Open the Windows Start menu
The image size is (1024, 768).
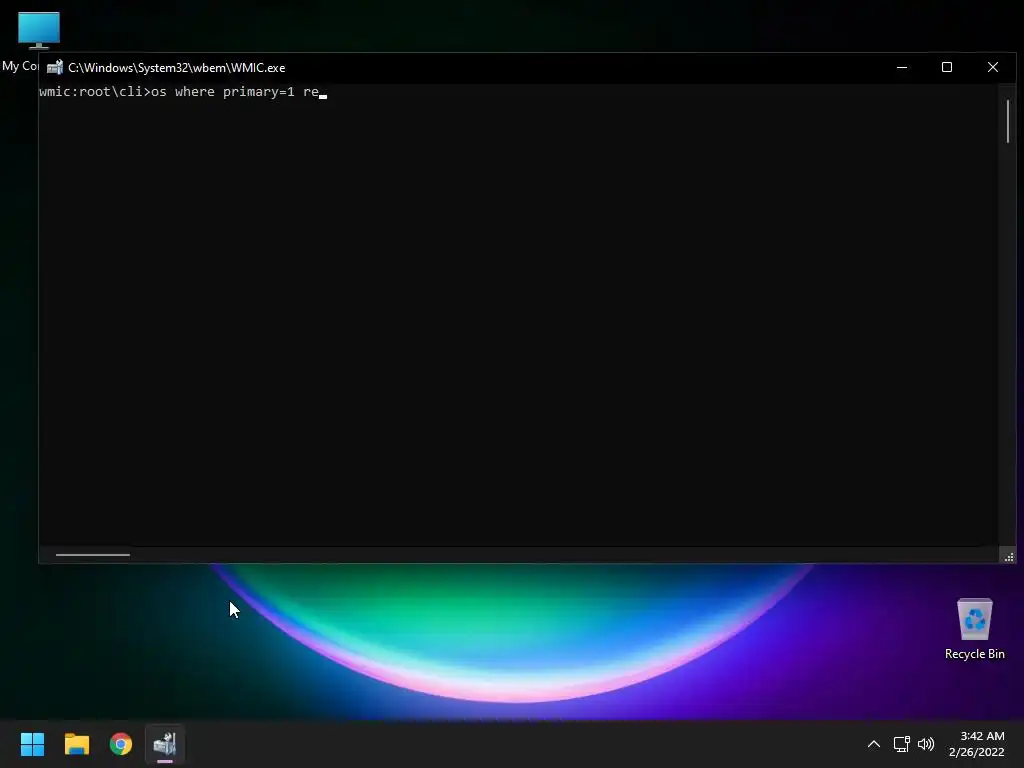point(32,744)
